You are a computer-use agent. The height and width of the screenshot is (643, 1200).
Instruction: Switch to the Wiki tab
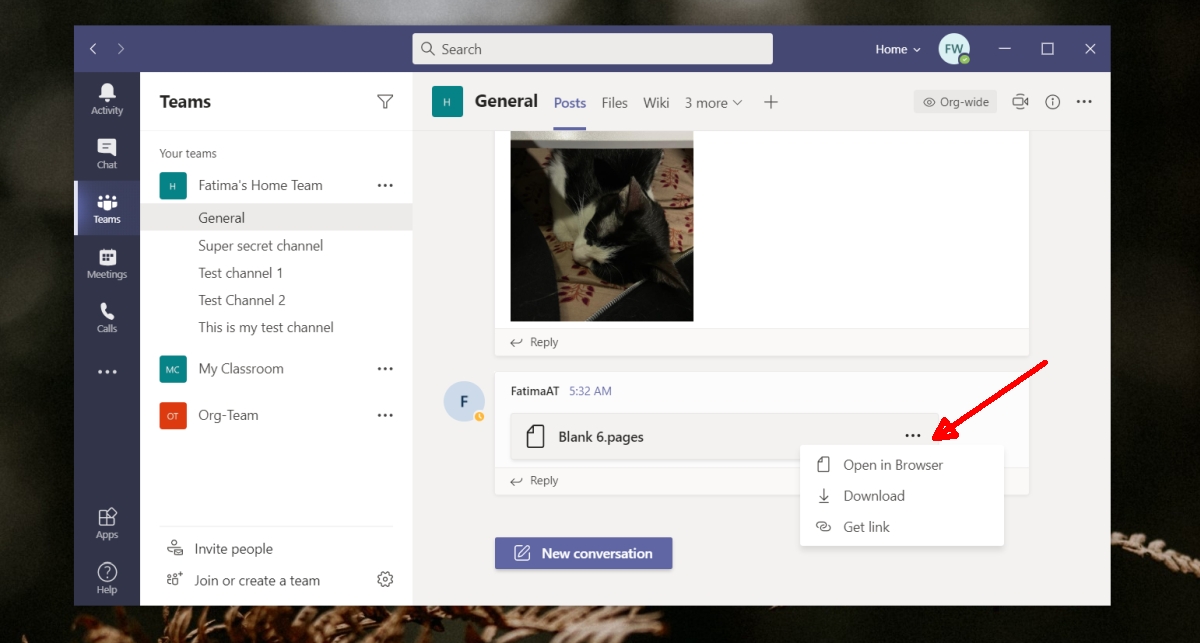click(x=656, y=102)
